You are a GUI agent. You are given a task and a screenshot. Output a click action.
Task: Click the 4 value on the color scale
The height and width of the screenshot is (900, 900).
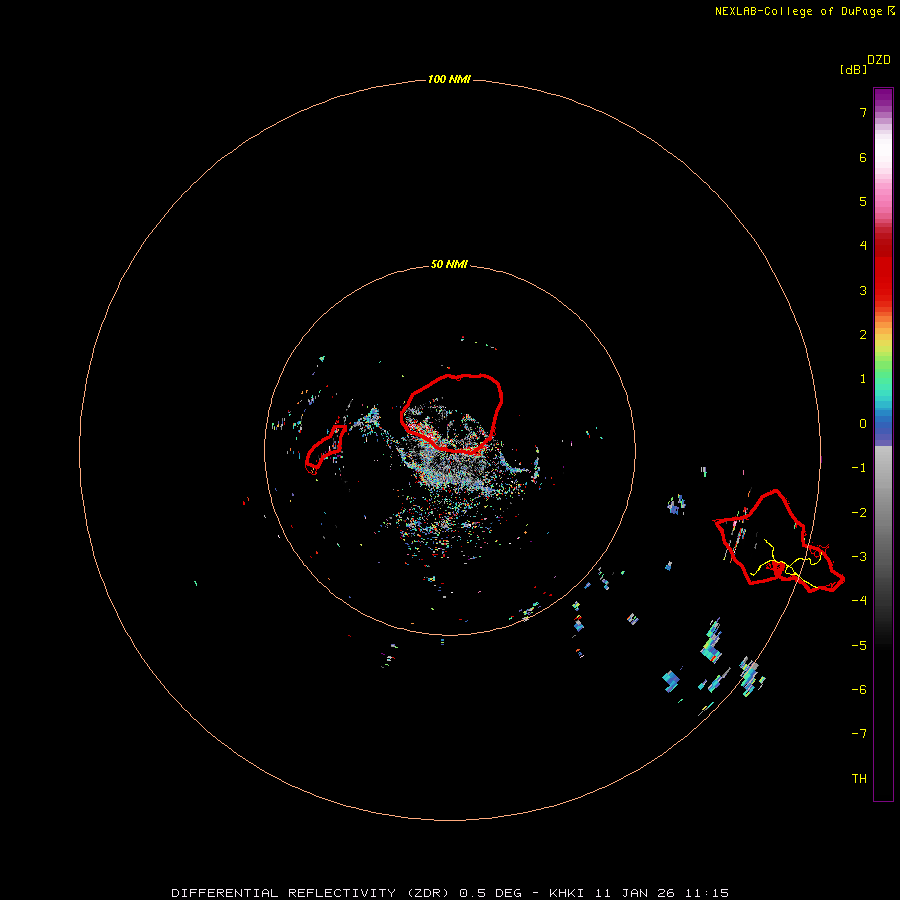pos(863,246)
